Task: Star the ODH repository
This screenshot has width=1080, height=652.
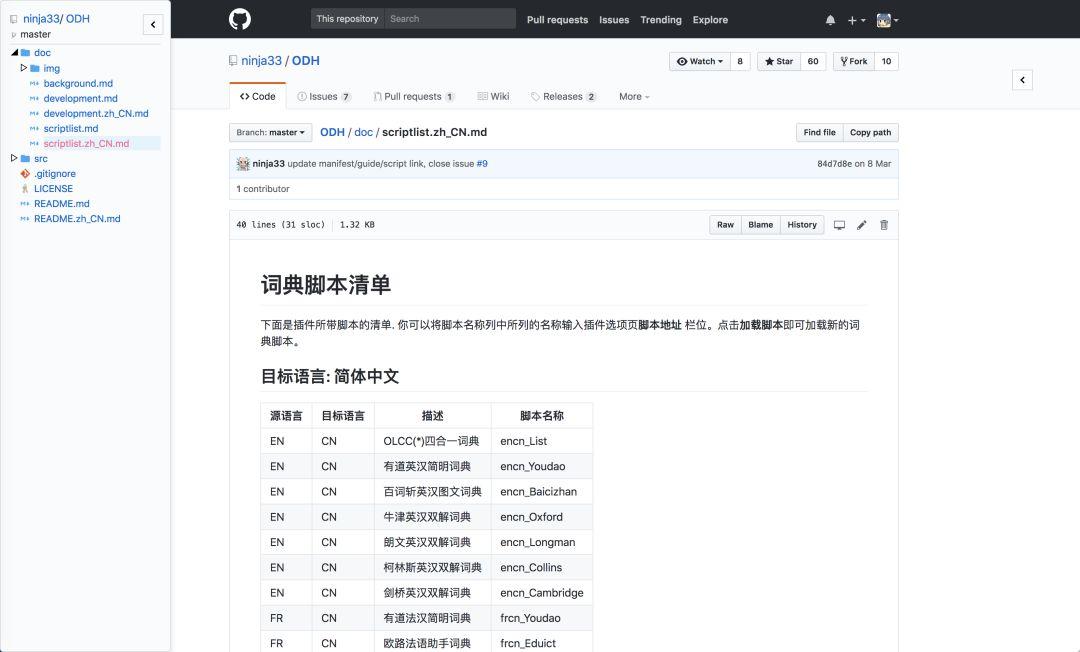Action: click(779, 61)
